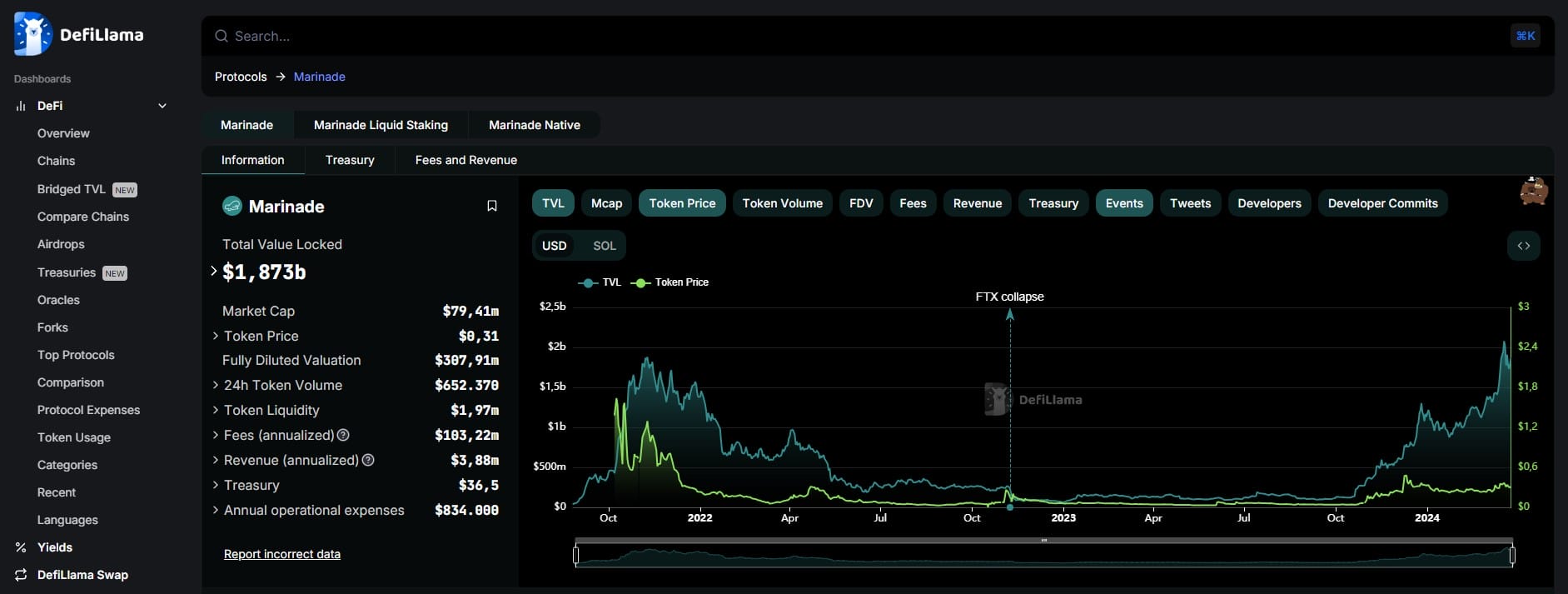
Task: Click the info icon beside Revenue (annualized)
Action: (368, 460)
